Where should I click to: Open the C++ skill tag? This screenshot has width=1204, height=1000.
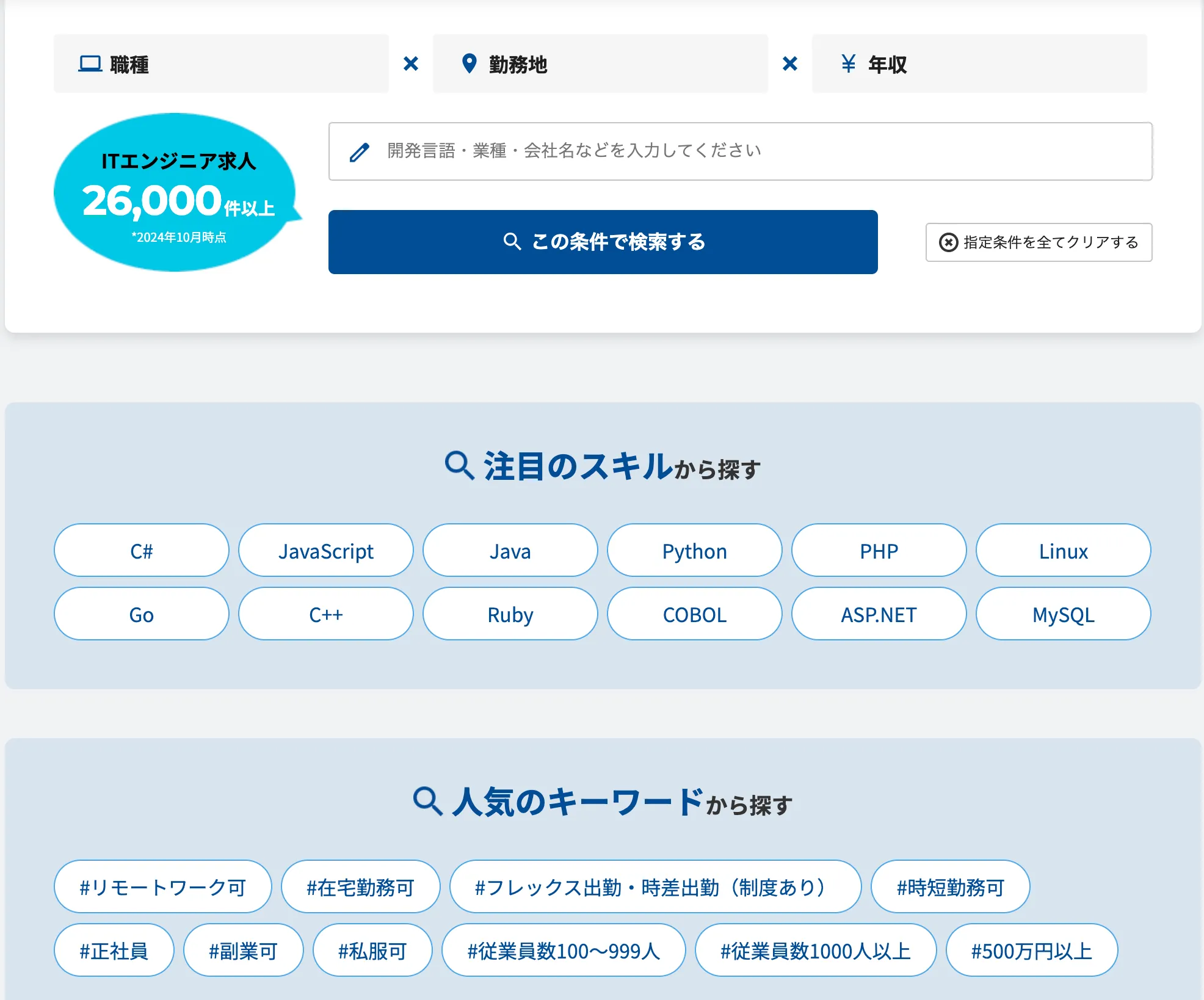click(326, 614)
